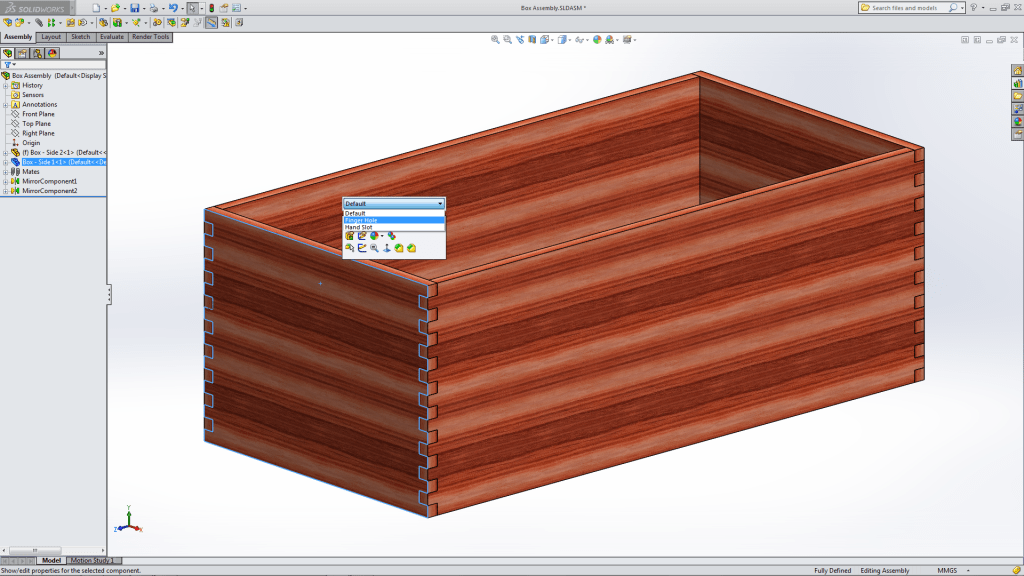Select the Model tab at bottom

coord(51,560)
